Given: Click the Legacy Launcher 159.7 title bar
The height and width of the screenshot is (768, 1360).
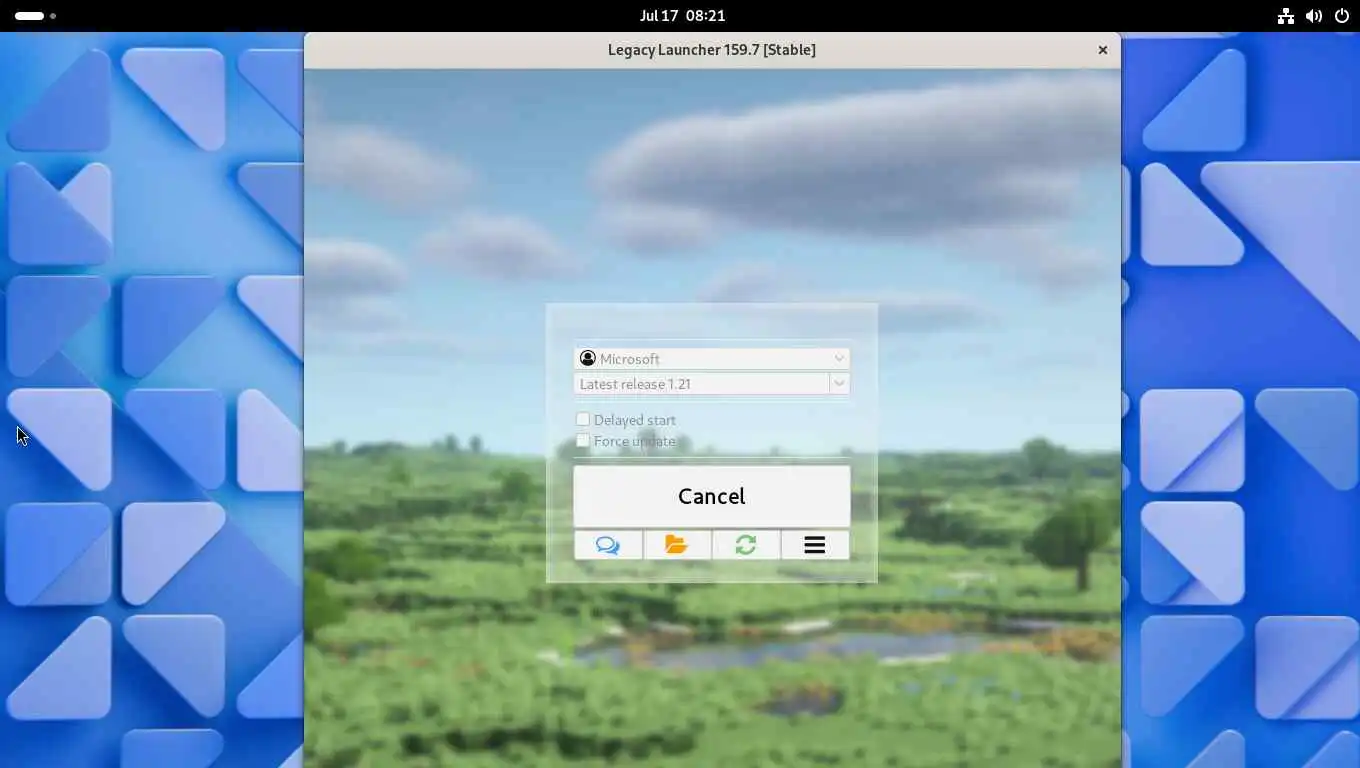Looking at the screenshot, I should pyautogui.click(x=712, y=50).
